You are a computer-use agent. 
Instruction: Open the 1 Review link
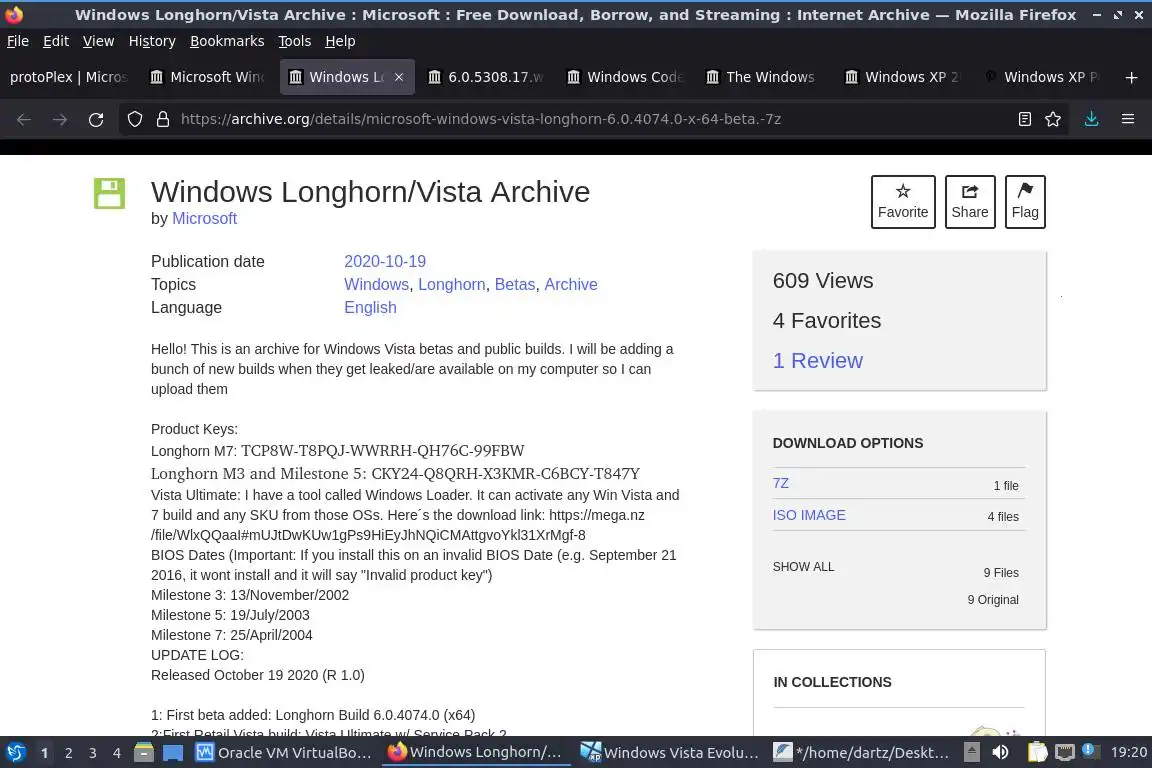tap(818, 360)
